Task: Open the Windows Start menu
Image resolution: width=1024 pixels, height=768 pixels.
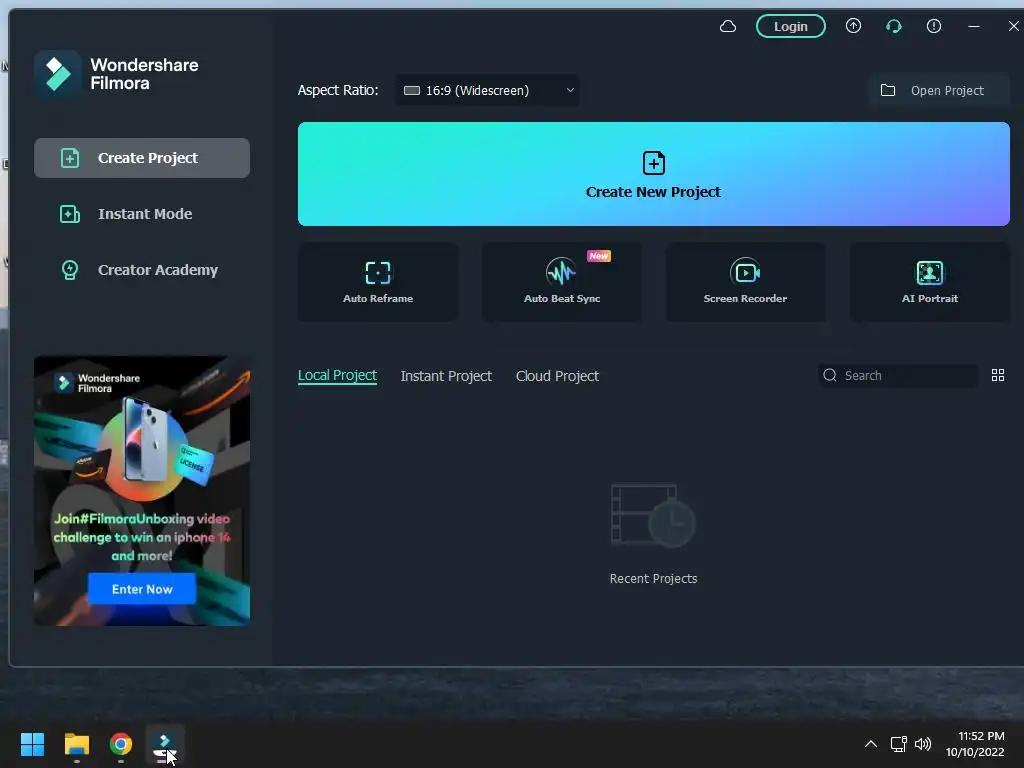Action: point(32,744)
